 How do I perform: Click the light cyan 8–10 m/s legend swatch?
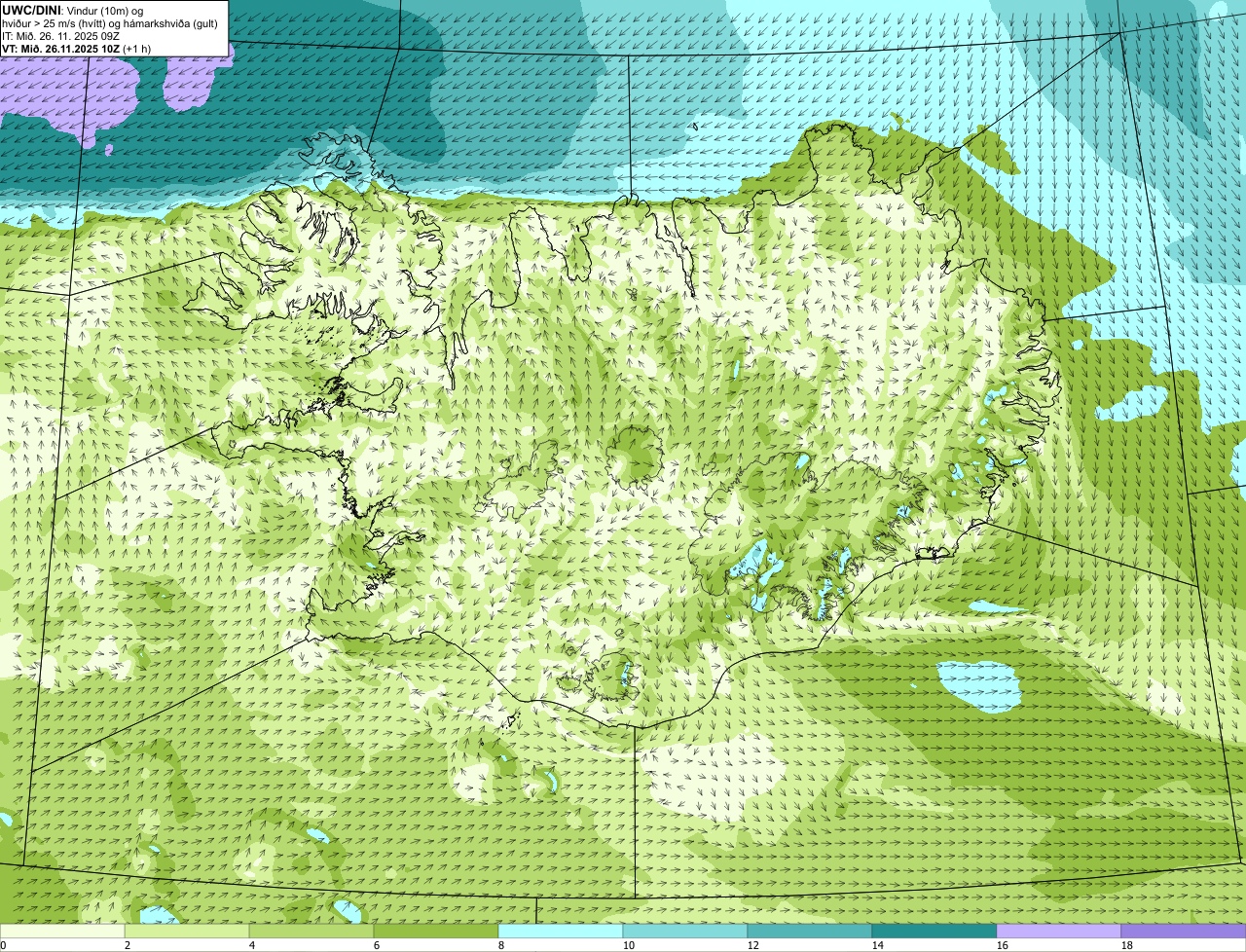pos(561,932)
